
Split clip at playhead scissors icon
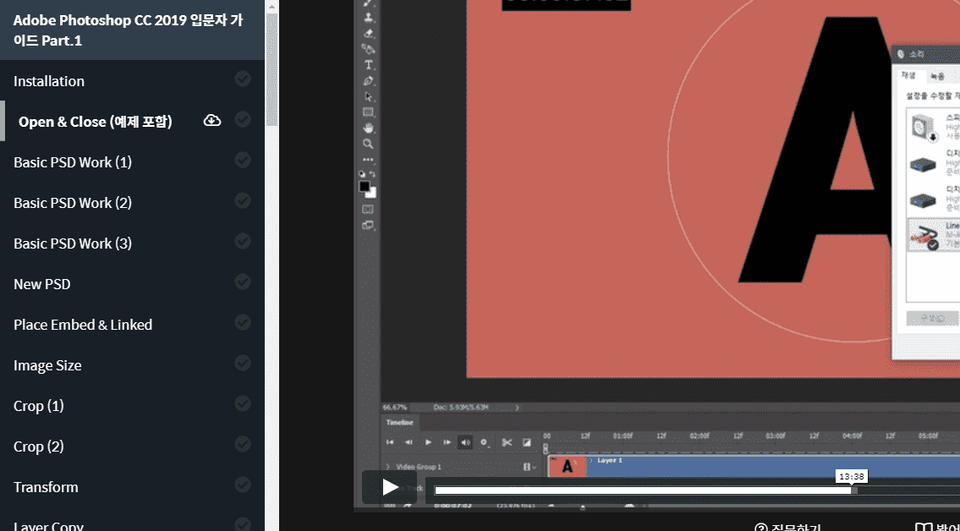(x=507, y=442)
